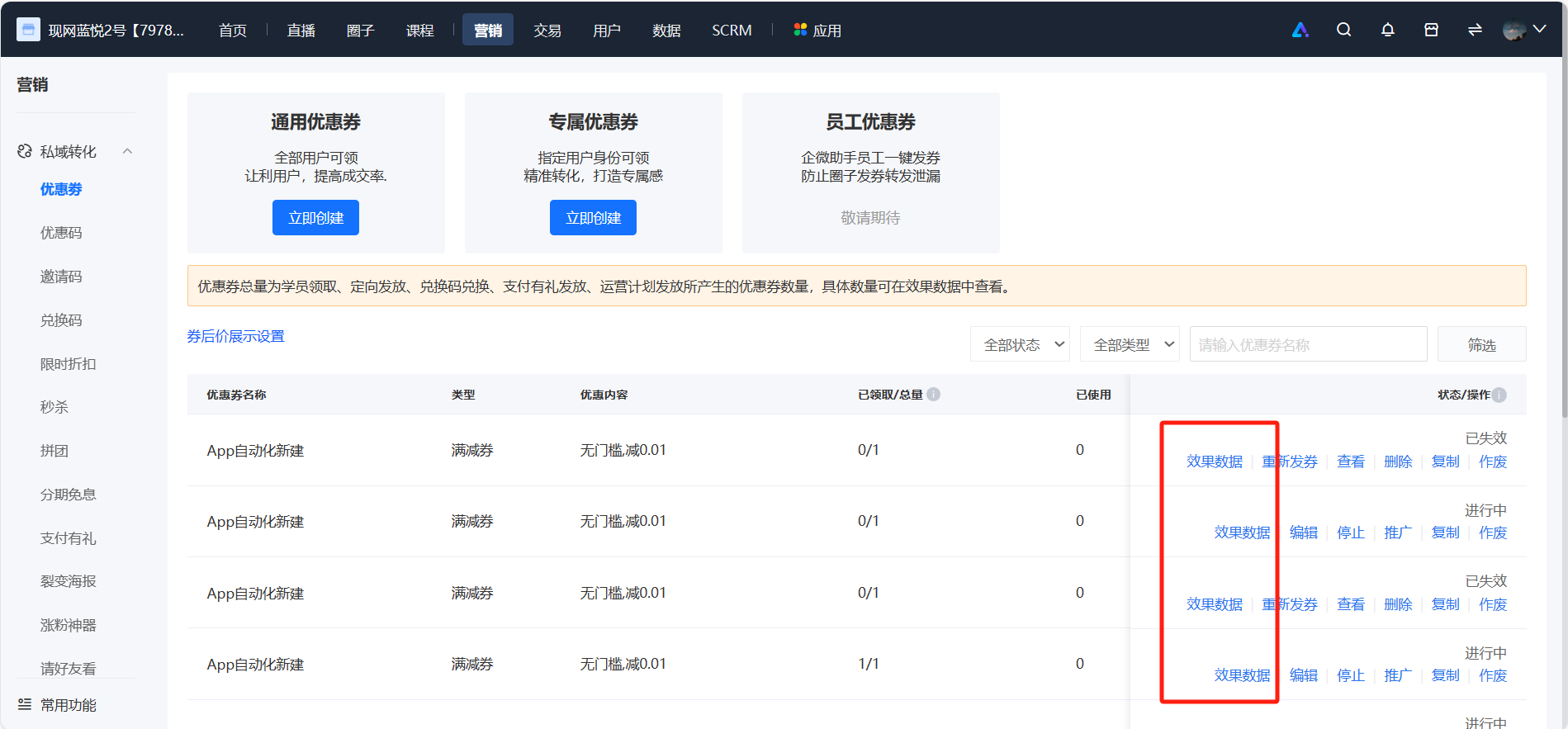Open the 优惠码 sidebar item
This screenshot has width=1568, height=729.
pyautogui.click(x=61, y=233)
